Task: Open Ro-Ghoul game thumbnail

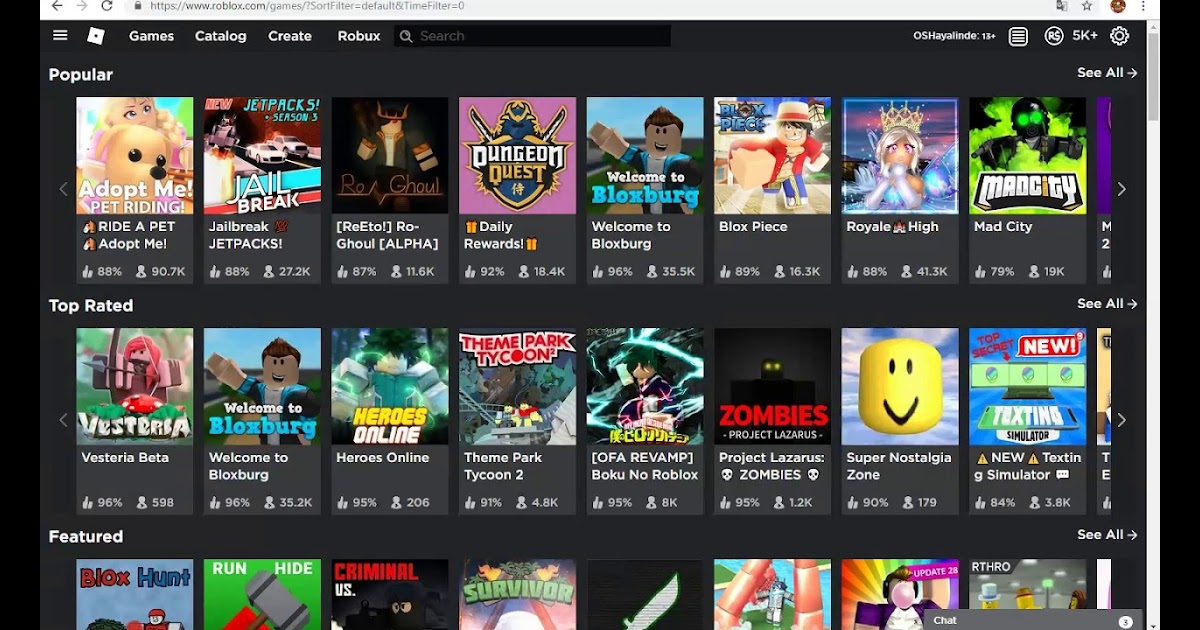Action: click(390, 155)
